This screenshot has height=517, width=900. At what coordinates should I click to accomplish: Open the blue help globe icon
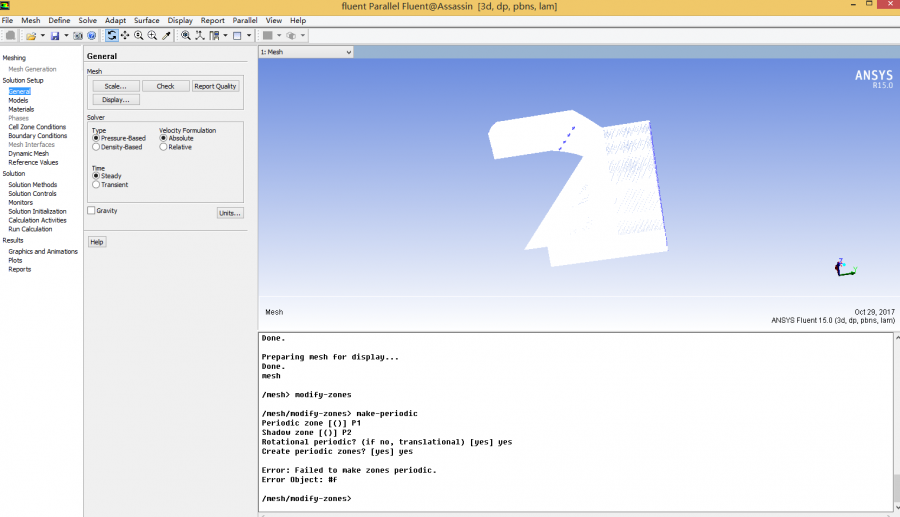91,36
